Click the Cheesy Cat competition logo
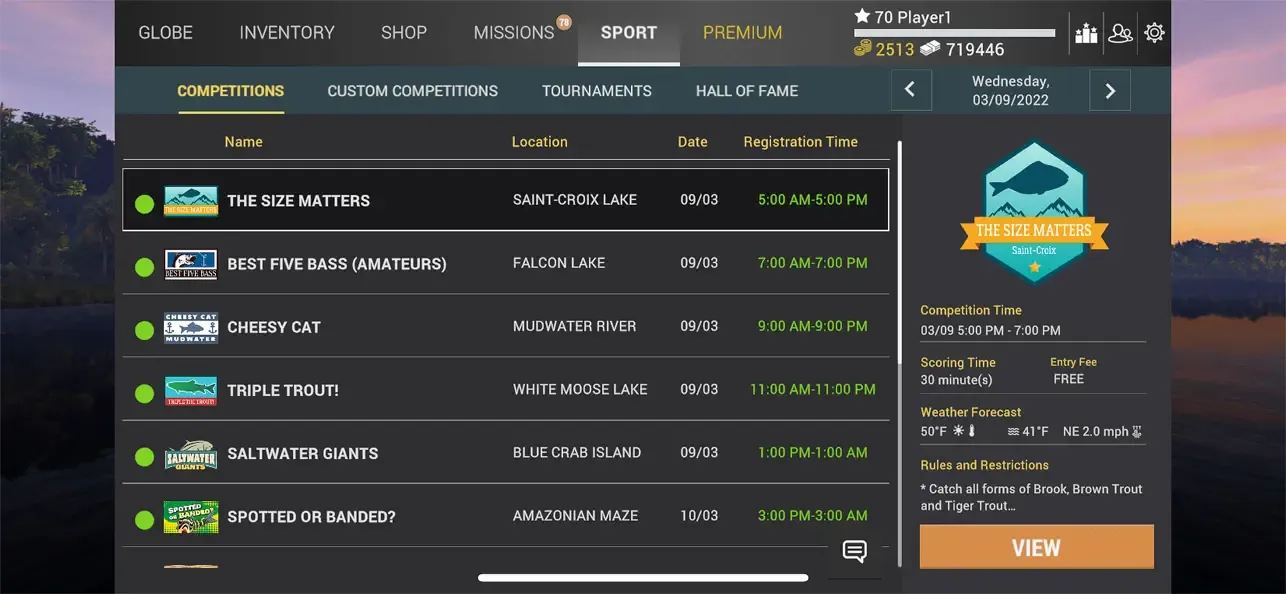This screenshot has width=1286, height=594. (x=190, y=327)
